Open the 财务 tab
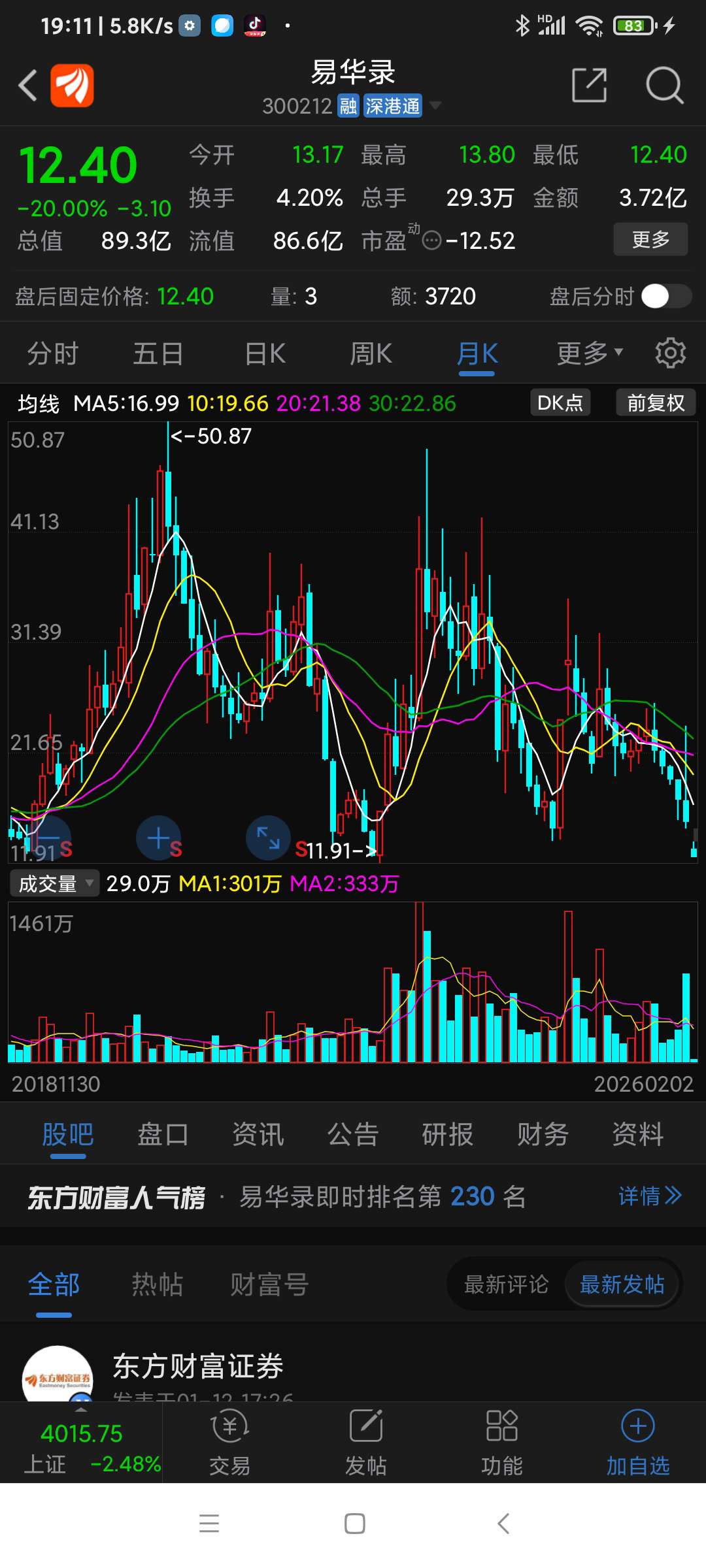Screen dimensions: 706x1568 tap(543, 1134)
